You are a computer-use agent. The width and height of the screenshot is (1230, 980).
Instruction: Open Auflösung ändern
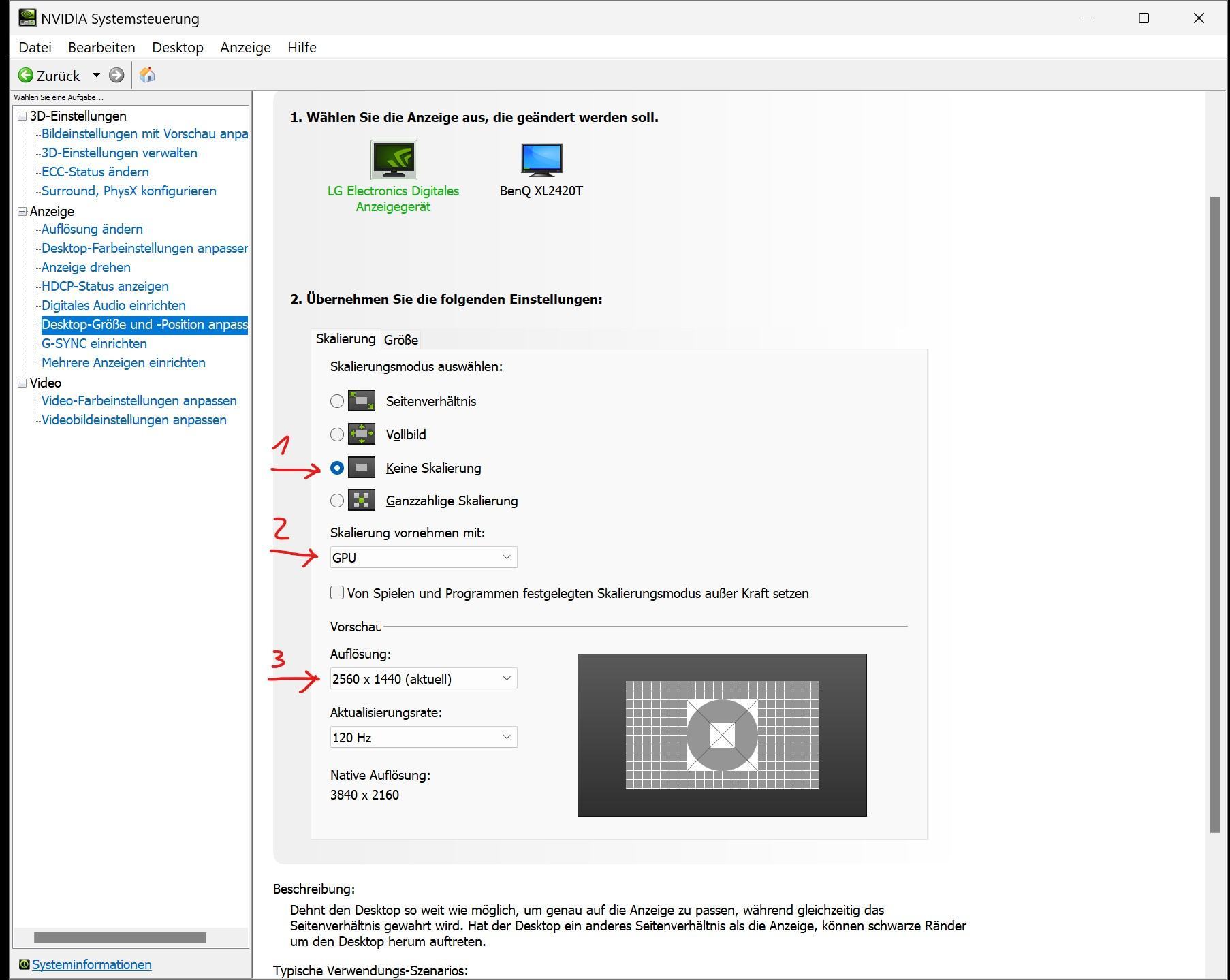[92, 230]
